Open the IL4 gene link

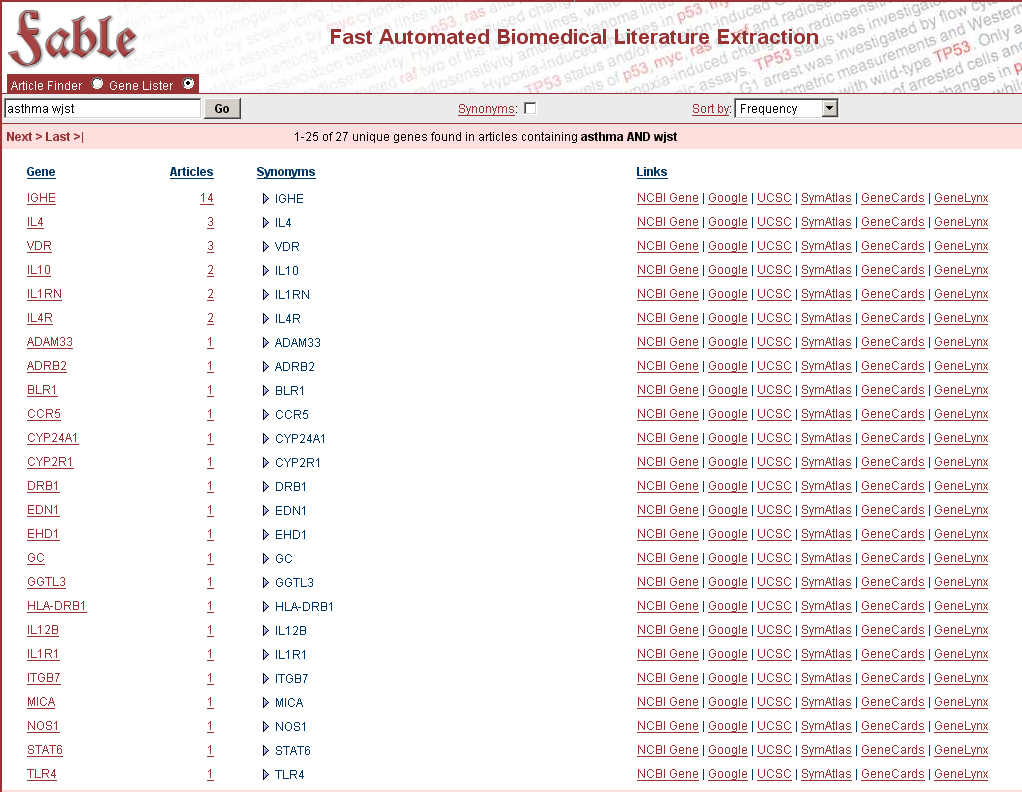(x=35, y=223)
